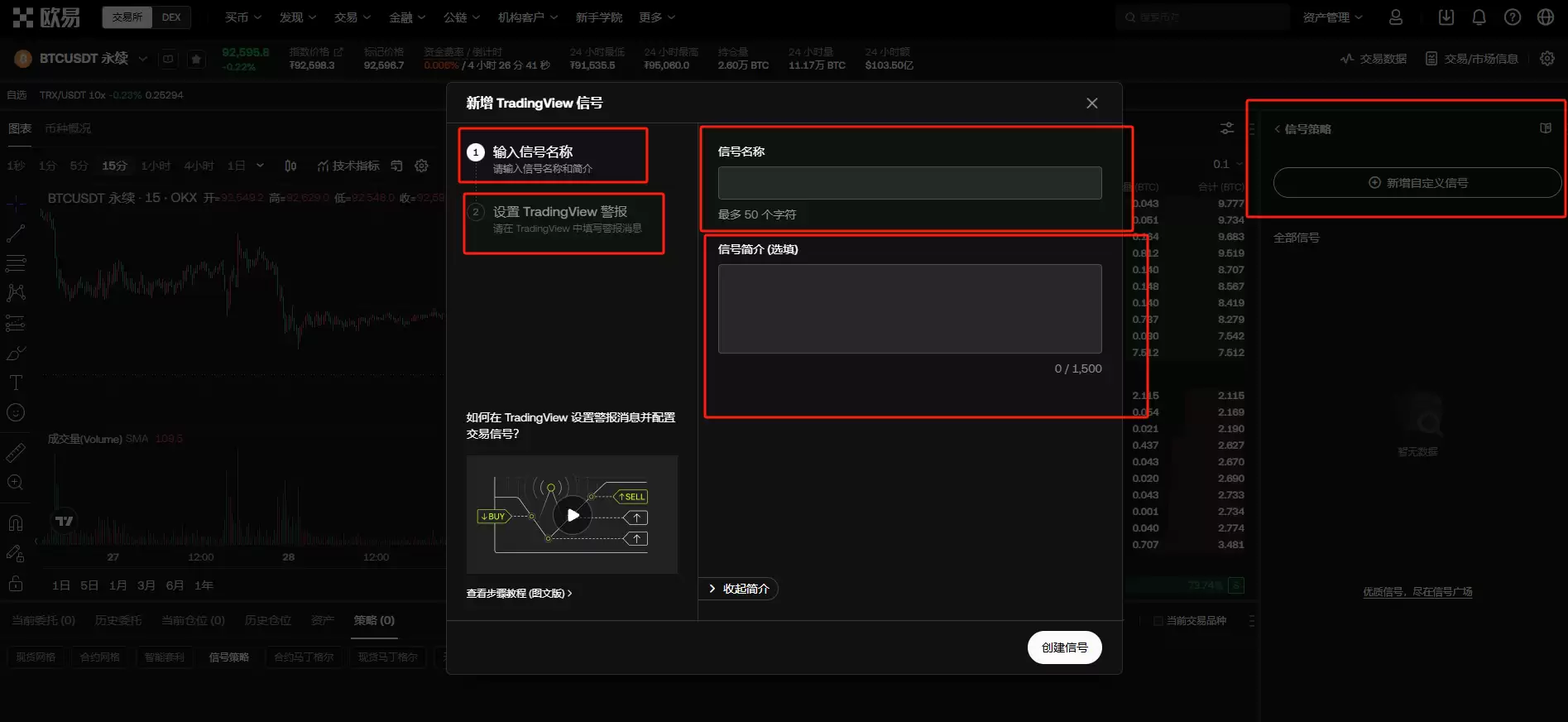Switch to DEX mode toggle

[x=171, y=17]
